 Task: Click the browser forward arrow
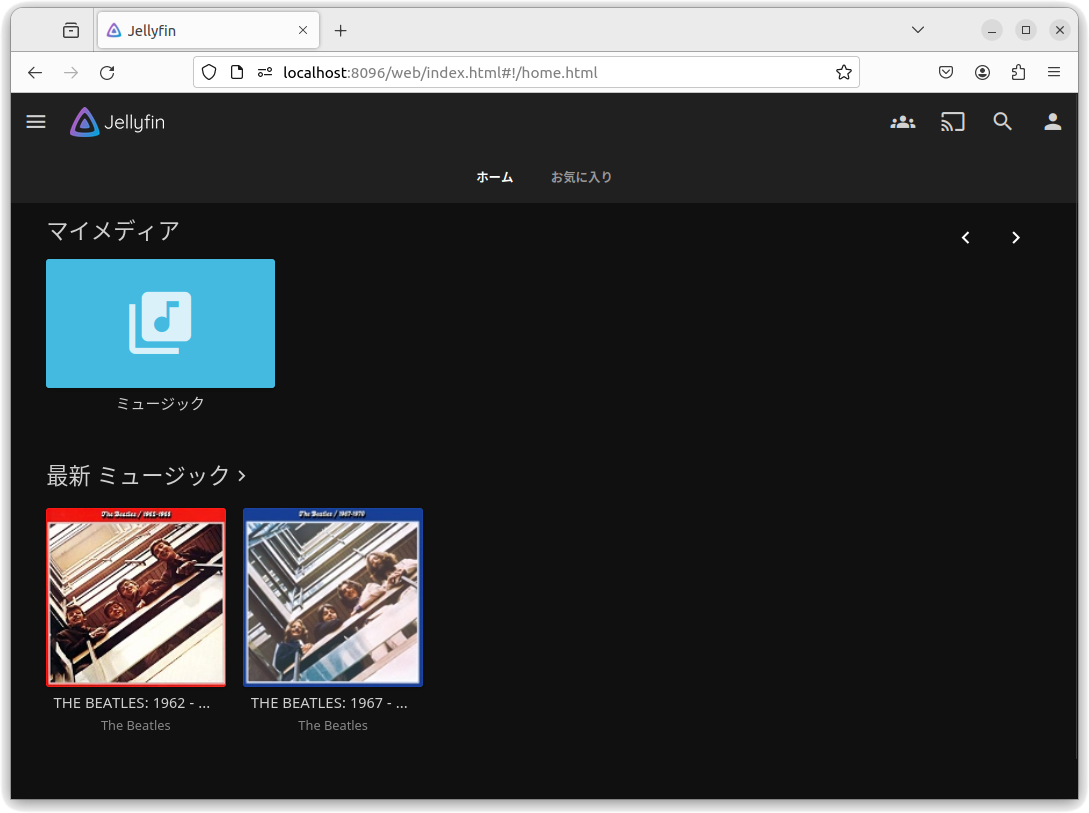[x=71, y=72]
